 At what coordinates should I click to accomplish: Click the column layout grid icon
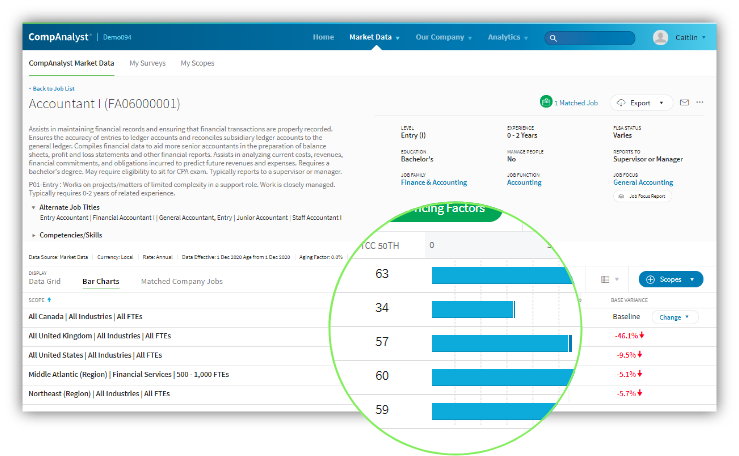pos(603,279)
